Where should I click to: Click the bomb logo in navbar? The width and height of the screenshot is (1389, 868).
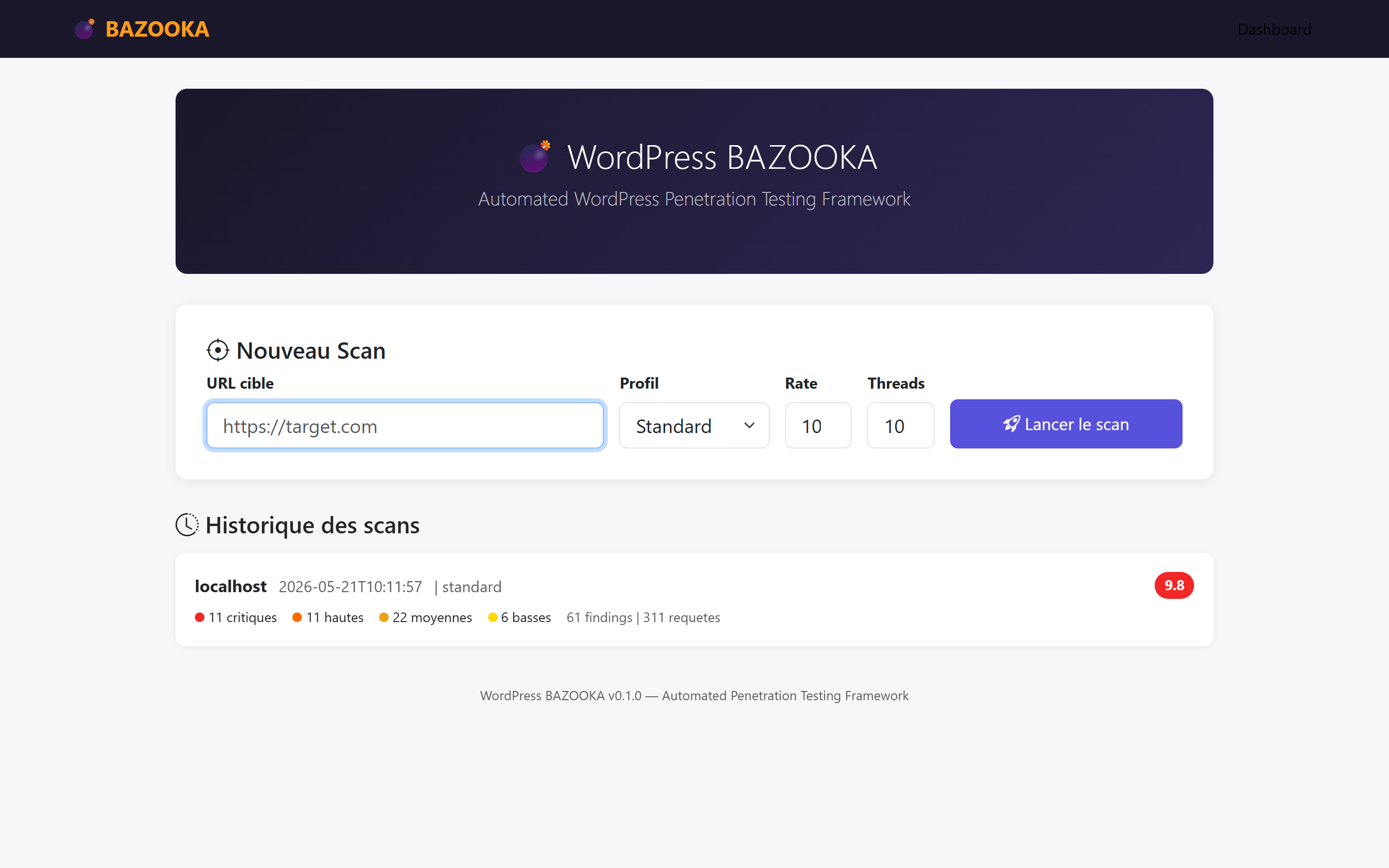click(x=85, y=29)
